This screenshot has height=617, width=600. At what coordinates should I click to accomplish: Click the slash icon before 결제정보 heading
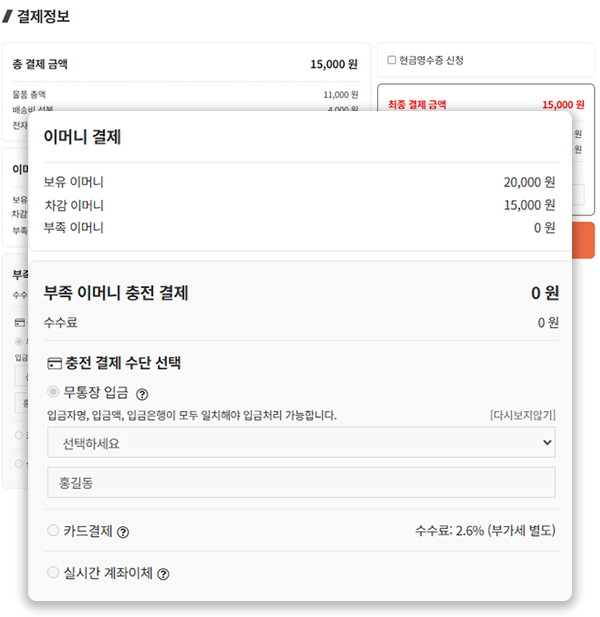pos(8,17)
